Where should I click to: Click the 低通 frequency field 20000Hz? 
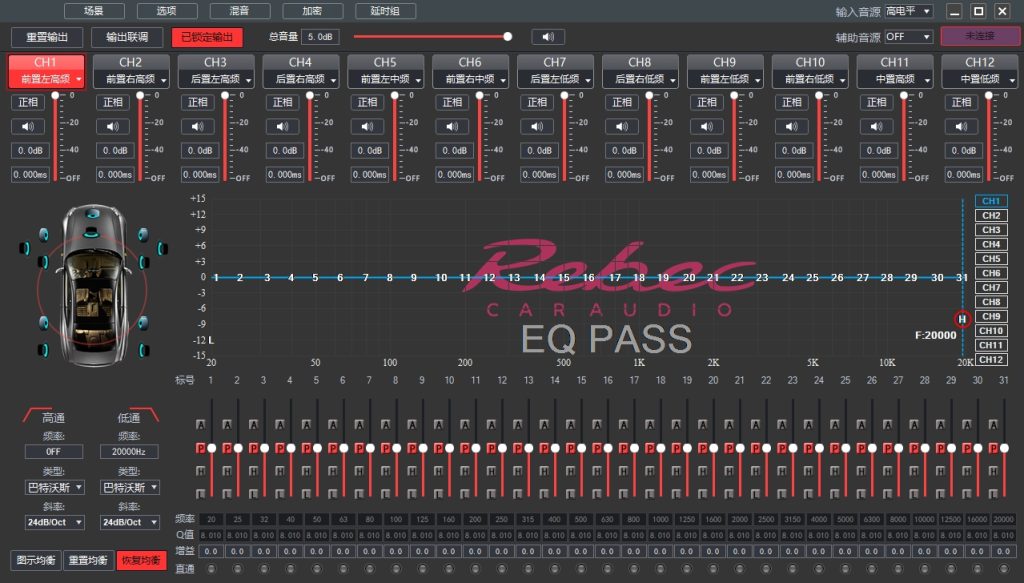click(x=129, y=451)
